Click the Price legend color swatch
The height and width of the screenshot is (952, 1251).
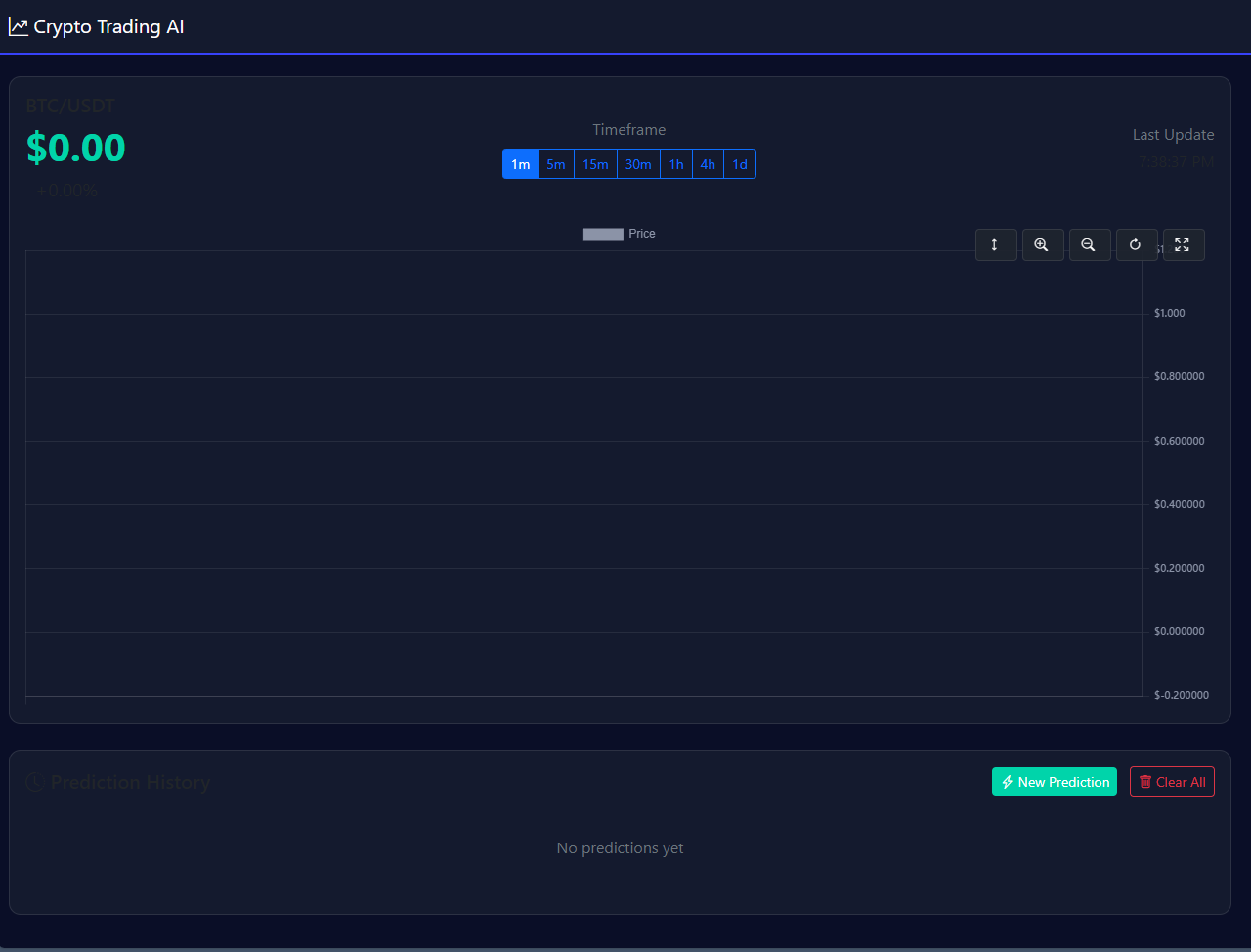tap(603, 234)
